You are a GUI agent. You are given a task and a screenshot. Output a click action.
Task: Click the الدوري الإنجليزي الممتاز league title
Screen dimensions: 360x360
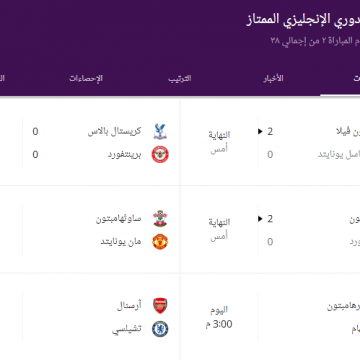[303, 19]
